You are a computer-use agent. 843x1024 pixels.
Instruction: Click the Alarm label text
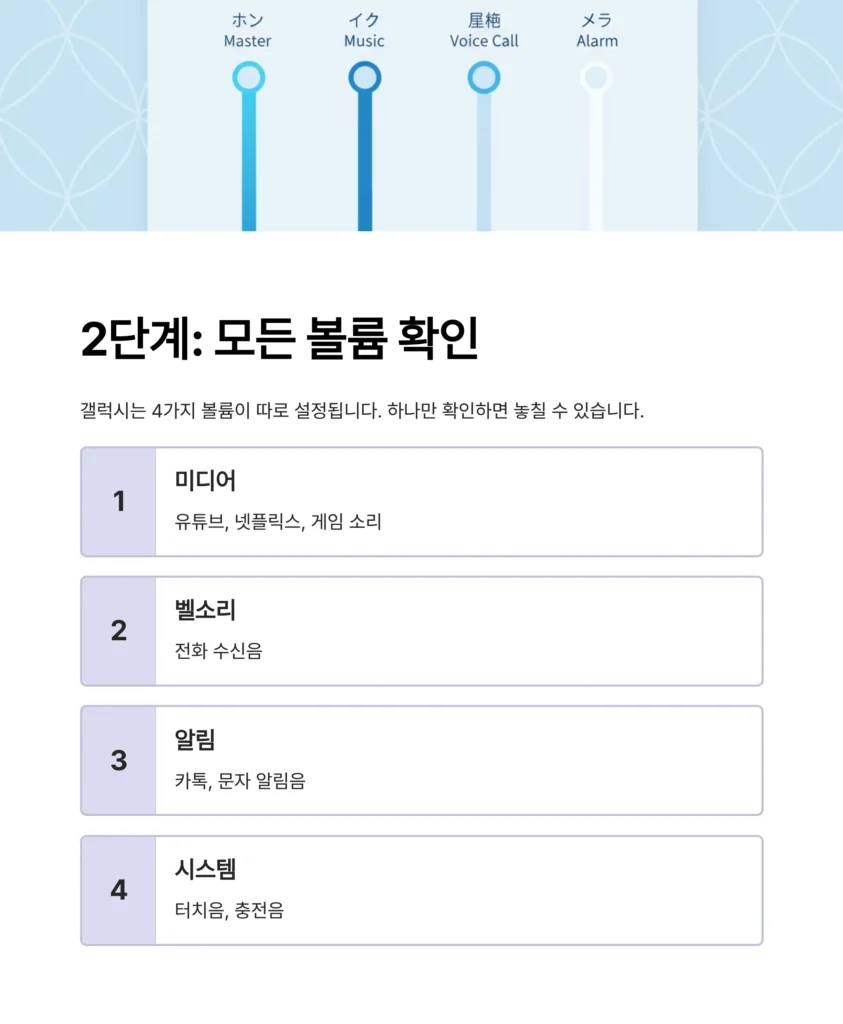(x=597, y=41)
